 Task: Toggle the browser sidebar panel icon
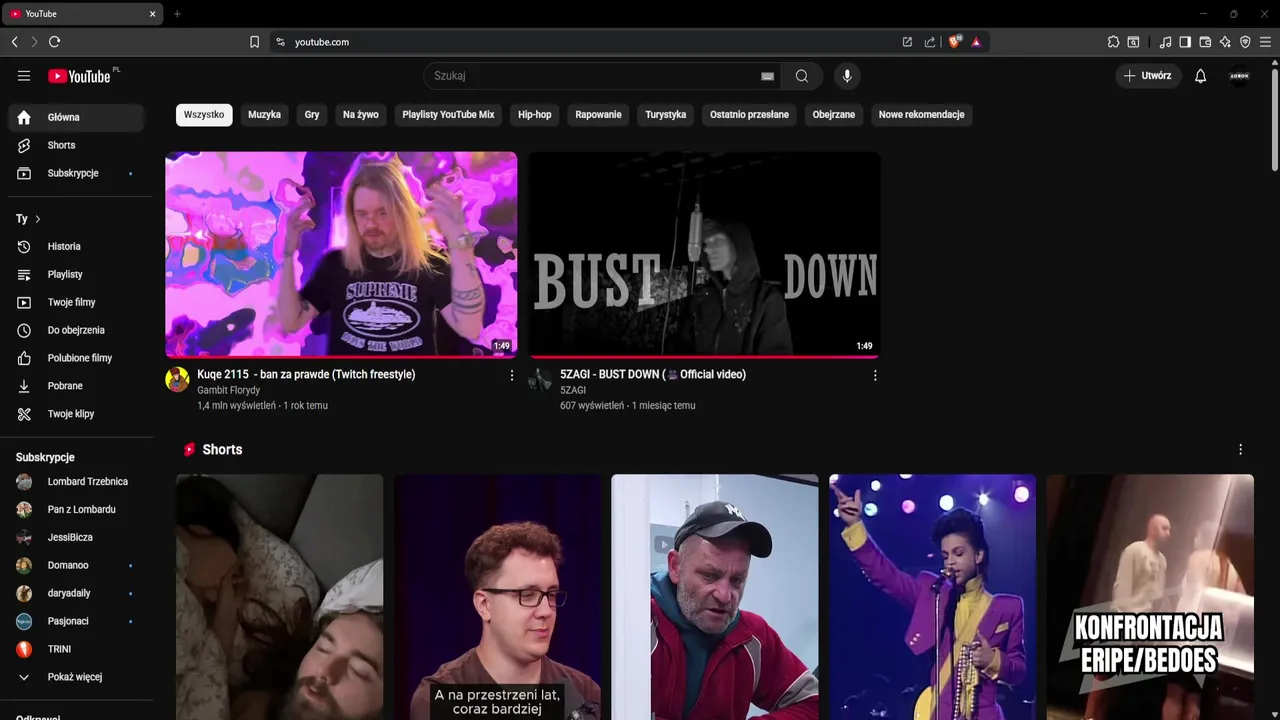[1185, 42]
